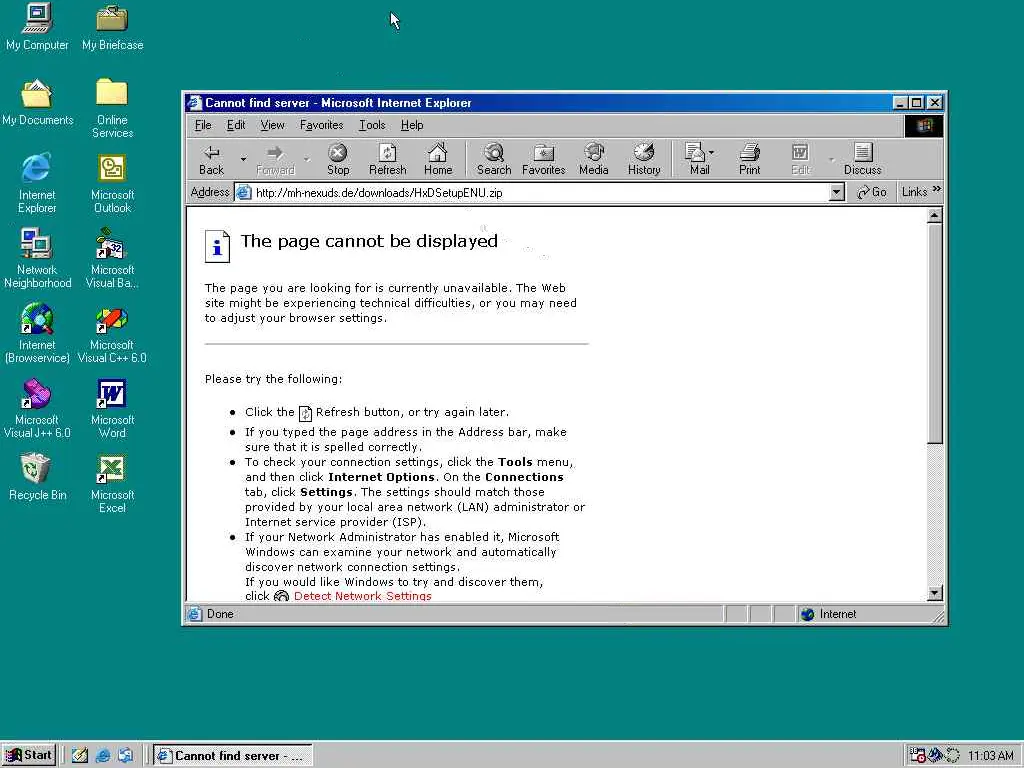Expand the Mail button dropdown arrow
1024x768 pixels.
click(x=711, y=153)
